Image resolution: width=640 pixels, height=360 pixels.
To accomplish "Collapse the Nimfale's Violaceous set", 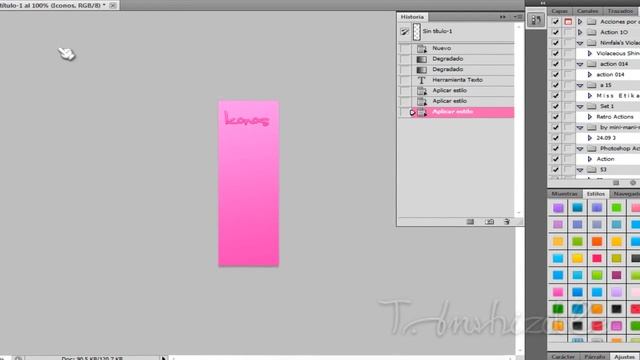I will pos(580,43).
